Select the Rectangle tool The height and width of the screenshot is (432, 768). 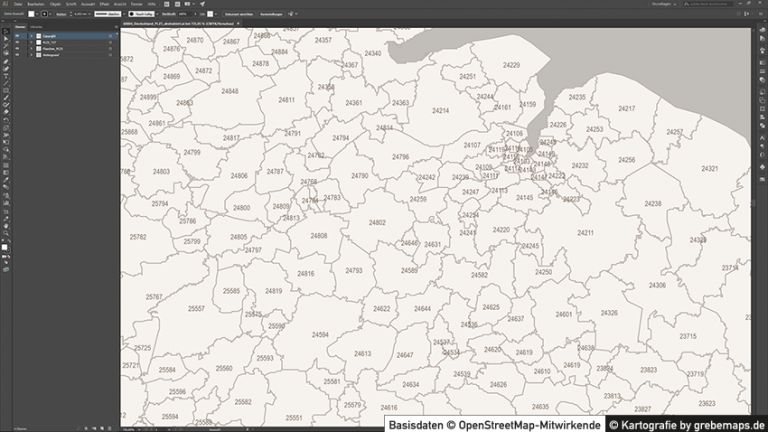(5, 90)
